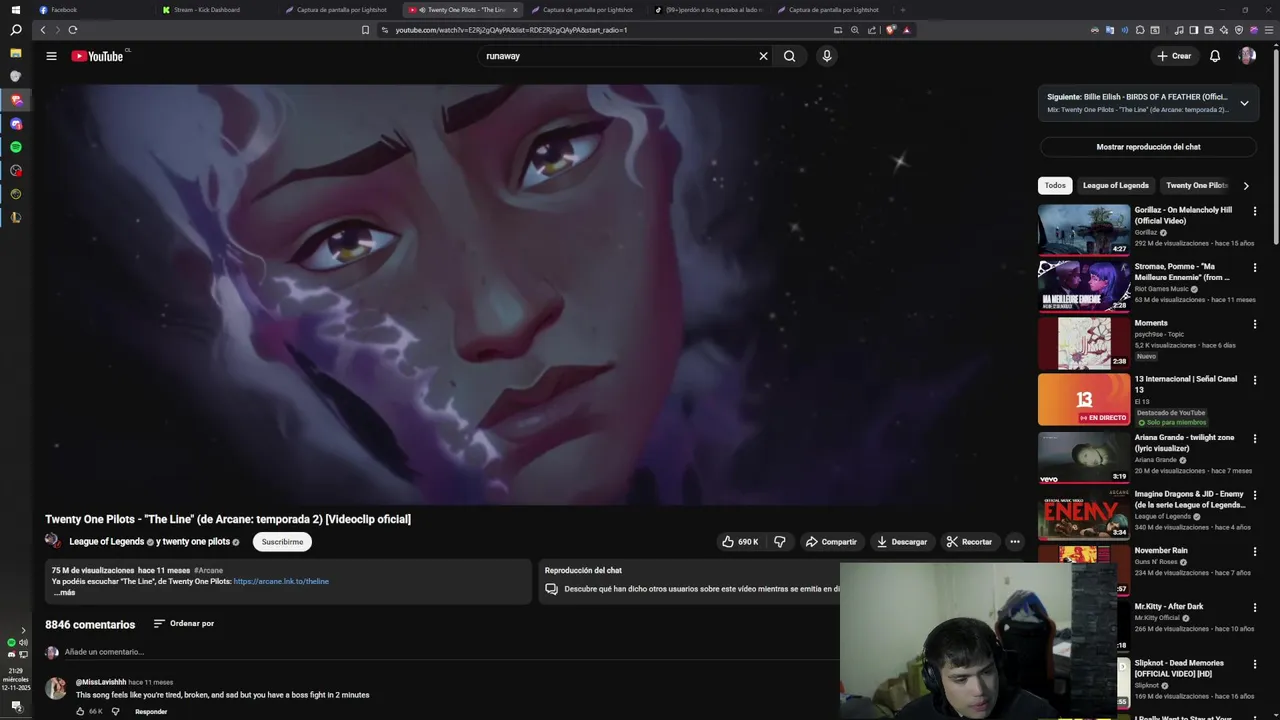Viewport: 1280px width, 720px height.
Task: Open the browser extensions puzzle icon
Action: coord(1140,30)
